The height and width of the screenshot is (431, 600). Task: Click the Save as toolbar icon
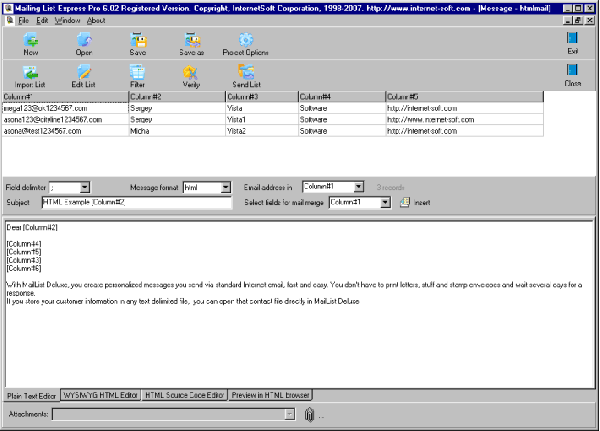[x=190, y=41]
